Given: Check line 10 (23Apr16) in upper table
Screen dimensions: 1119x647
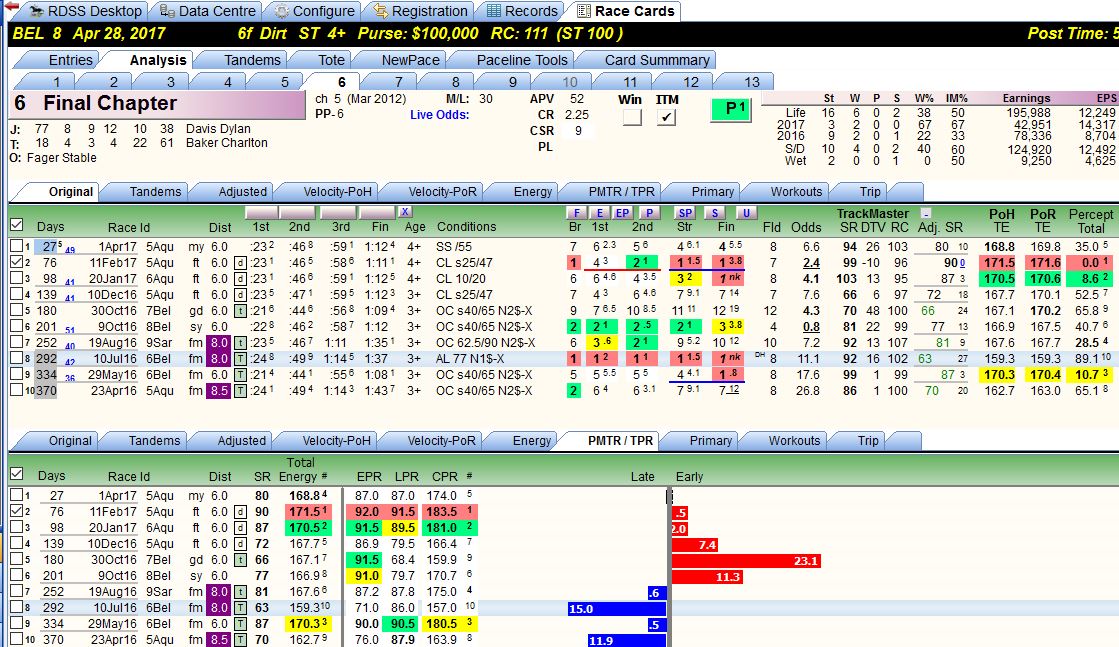Looking at the screenshot, I should 16,390.
